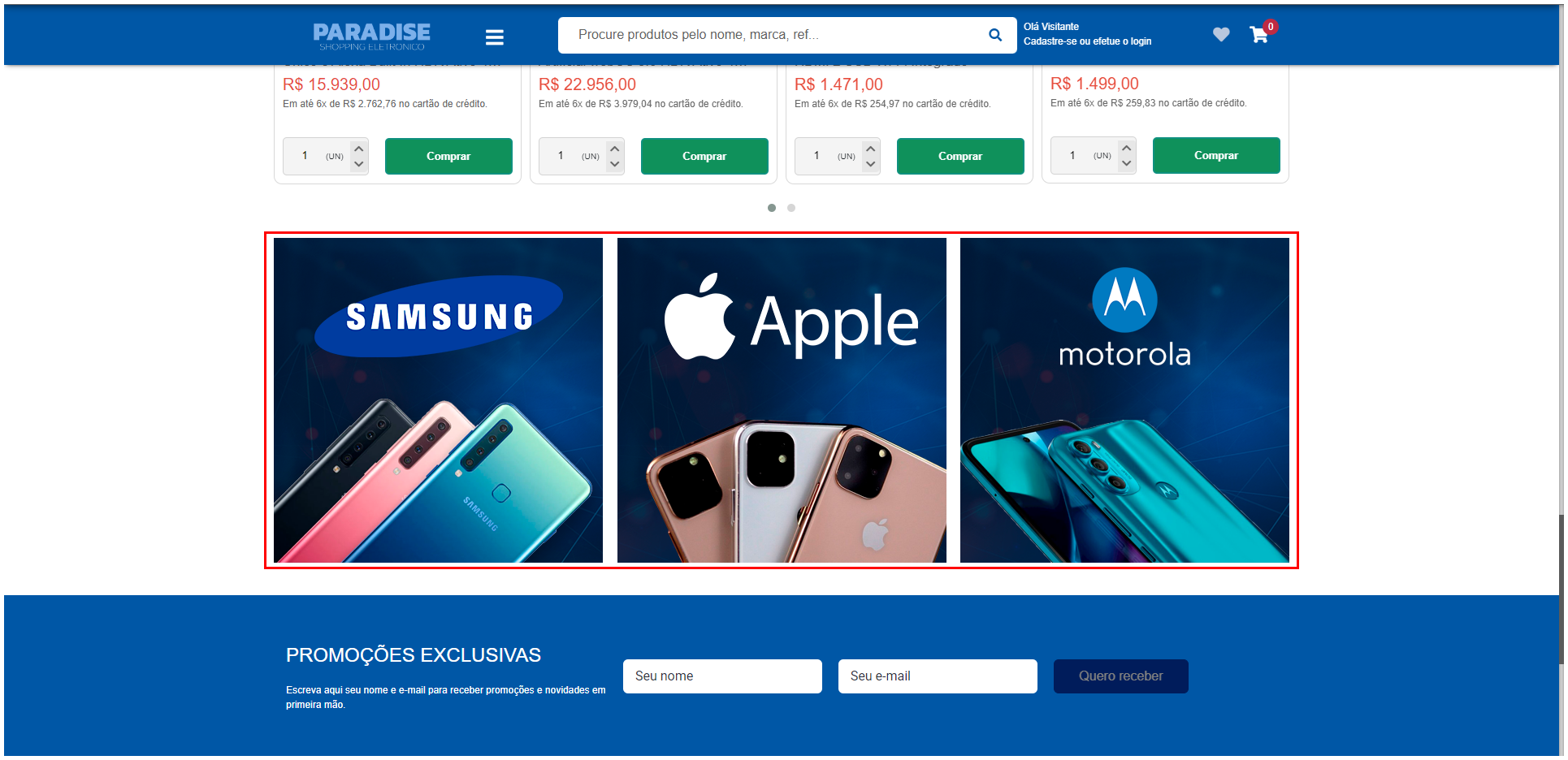This screenshot has width=1568, height=760.
Task: Open the hamburger menu icon
Action: pos(495,37)
